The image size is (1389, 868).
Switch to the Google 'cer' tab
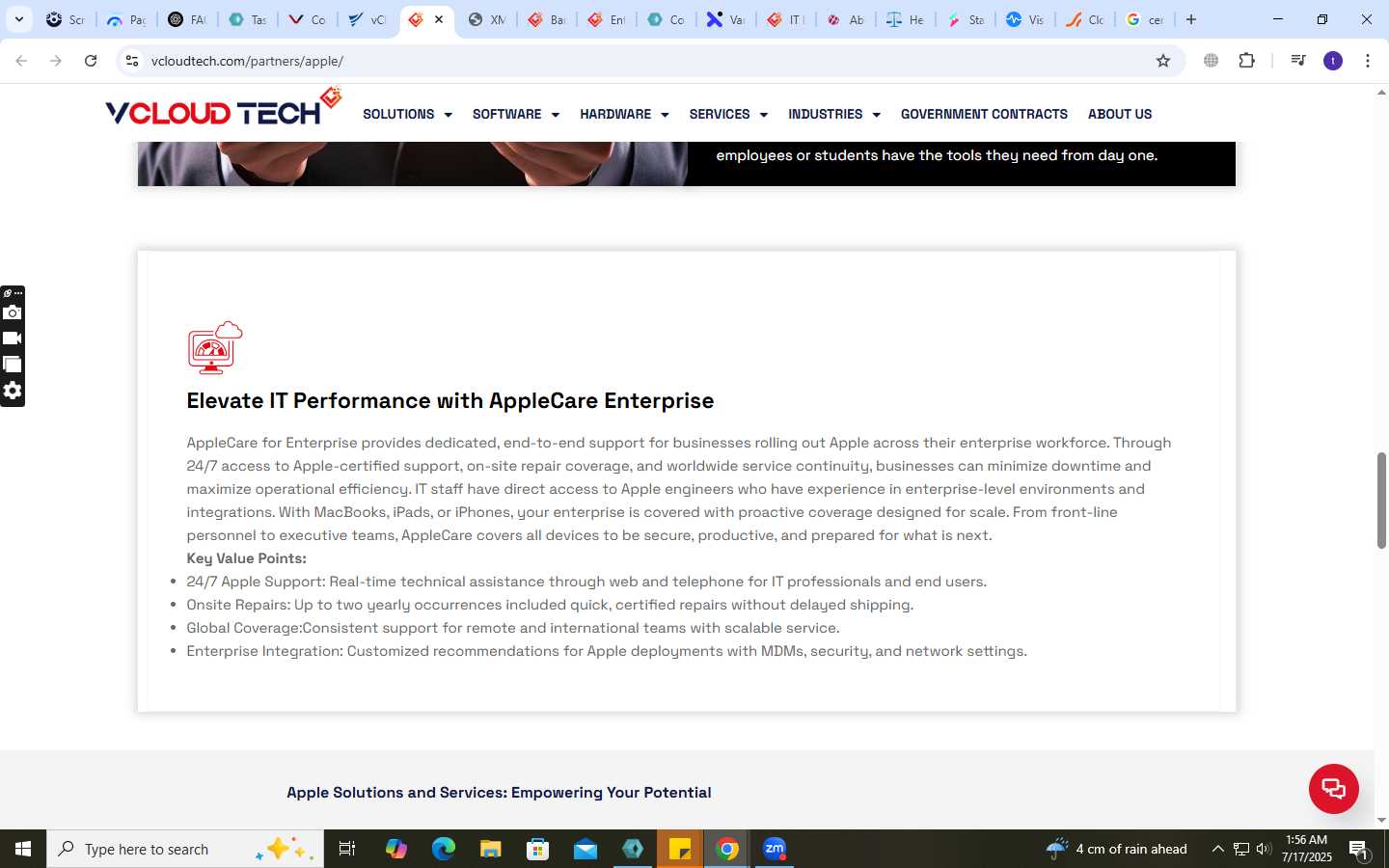click(1144, 19)
